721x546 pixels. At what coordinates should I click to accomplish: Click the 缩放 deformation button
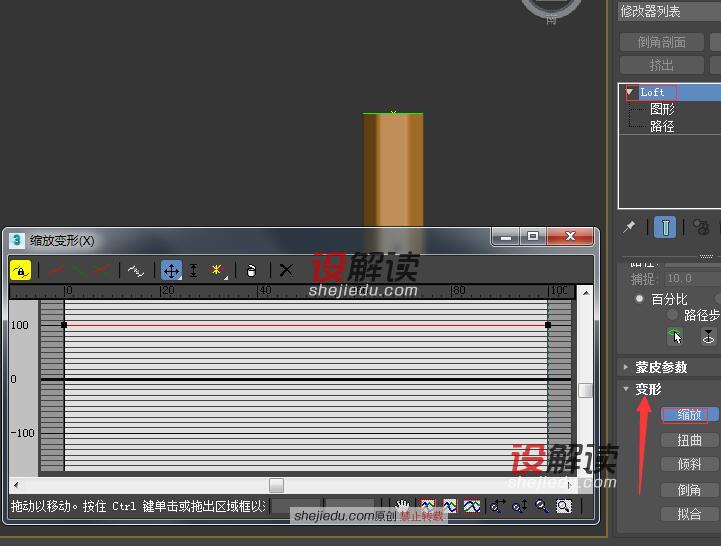coord(689,414)
